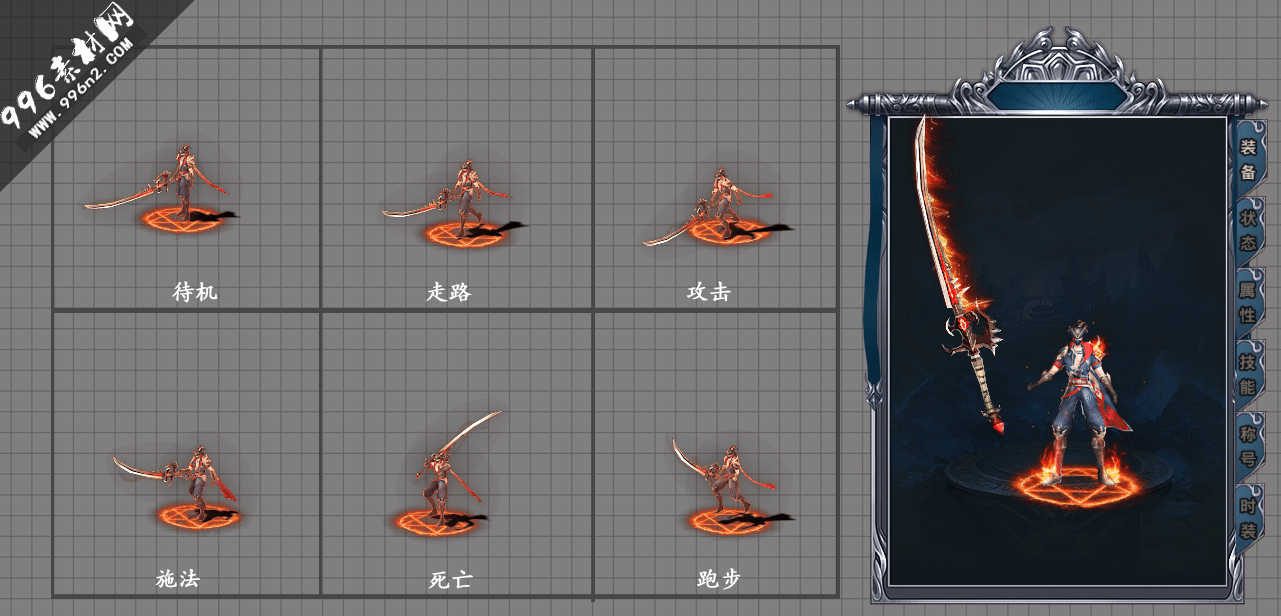Select the 攻击 attack animation sprite
Image resolution: width=1281 pixels, height=616 pixels.
point(718,208)
